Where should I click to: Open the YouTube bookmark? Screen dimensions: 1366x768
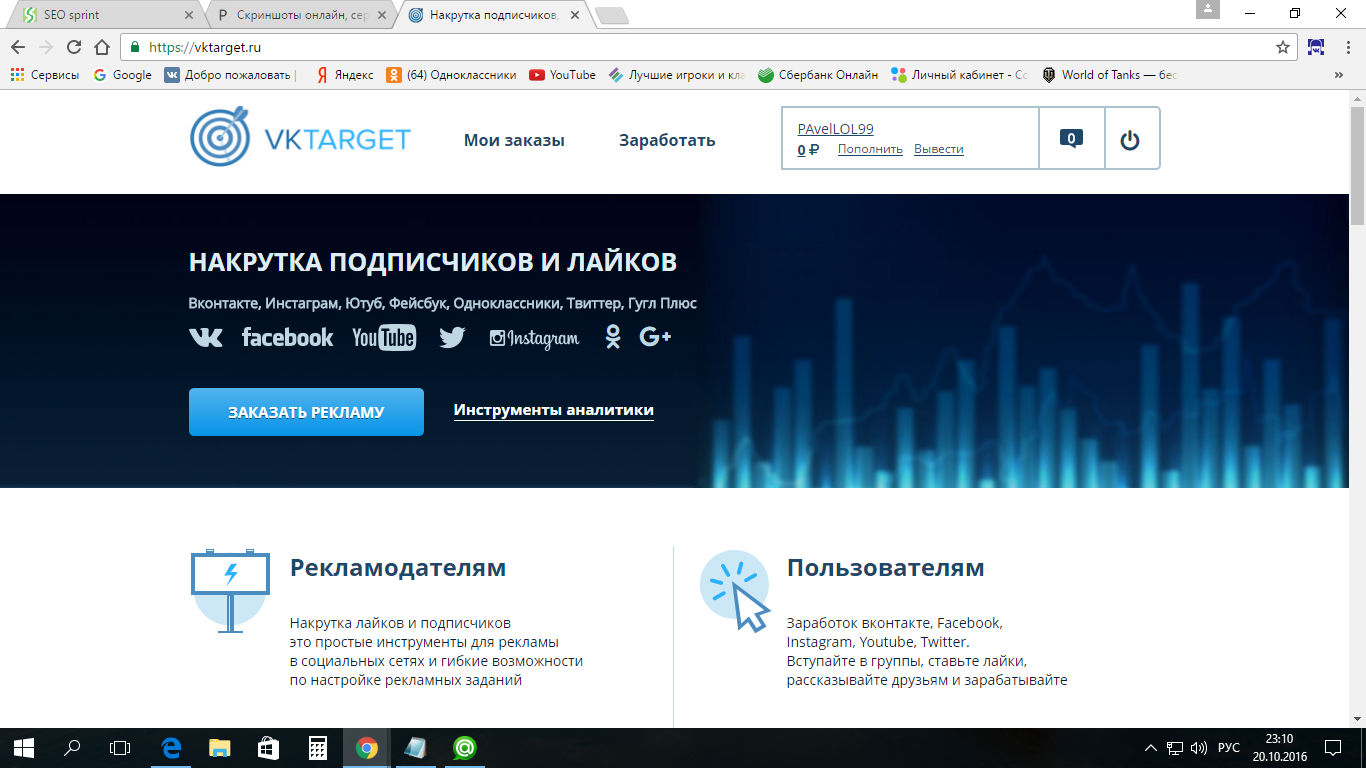click(x=562, y=75)
